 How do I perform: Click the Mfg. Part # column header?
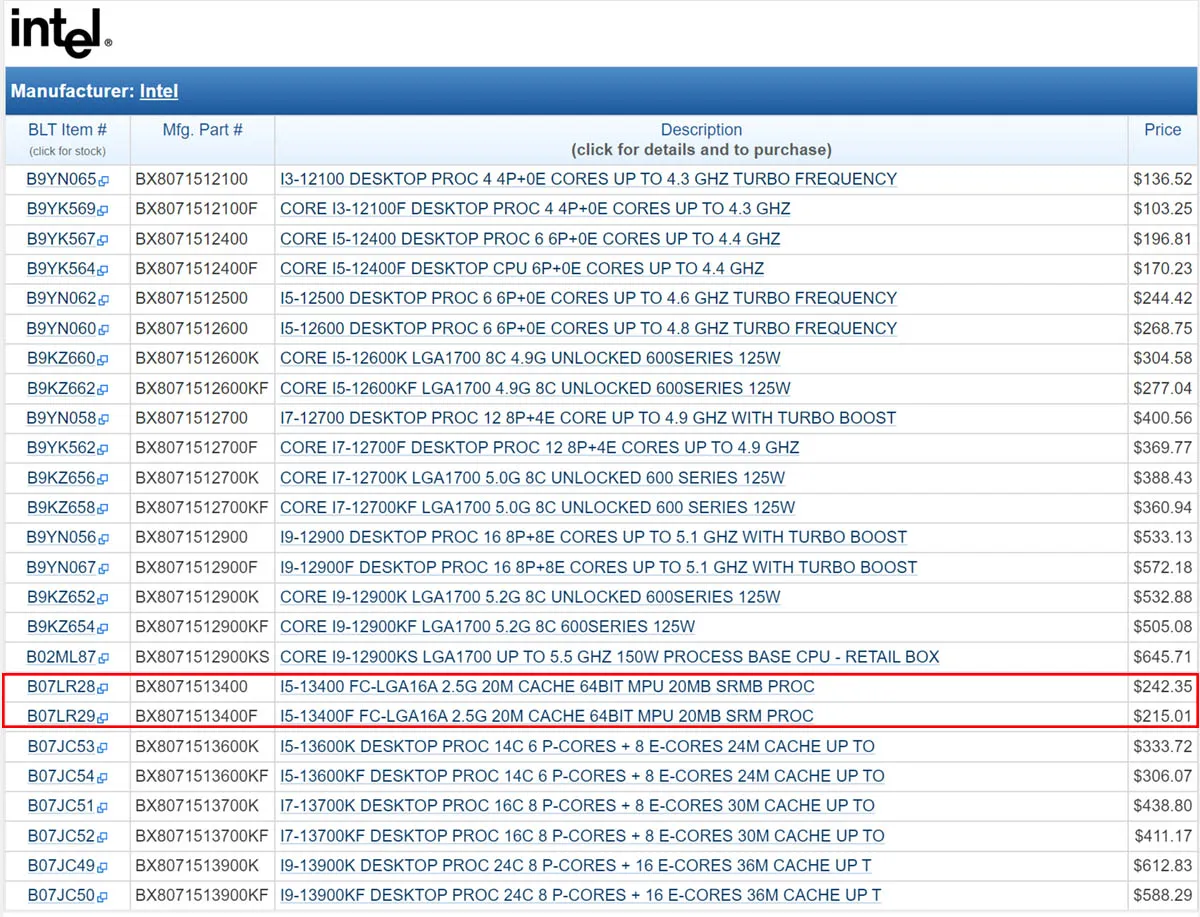203,130
